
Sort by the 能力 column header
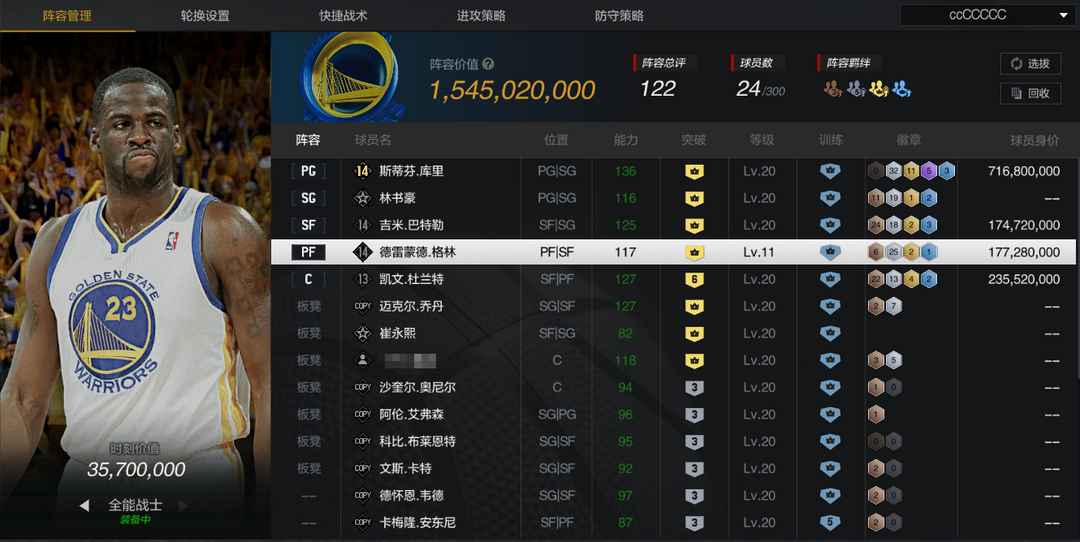625,140
